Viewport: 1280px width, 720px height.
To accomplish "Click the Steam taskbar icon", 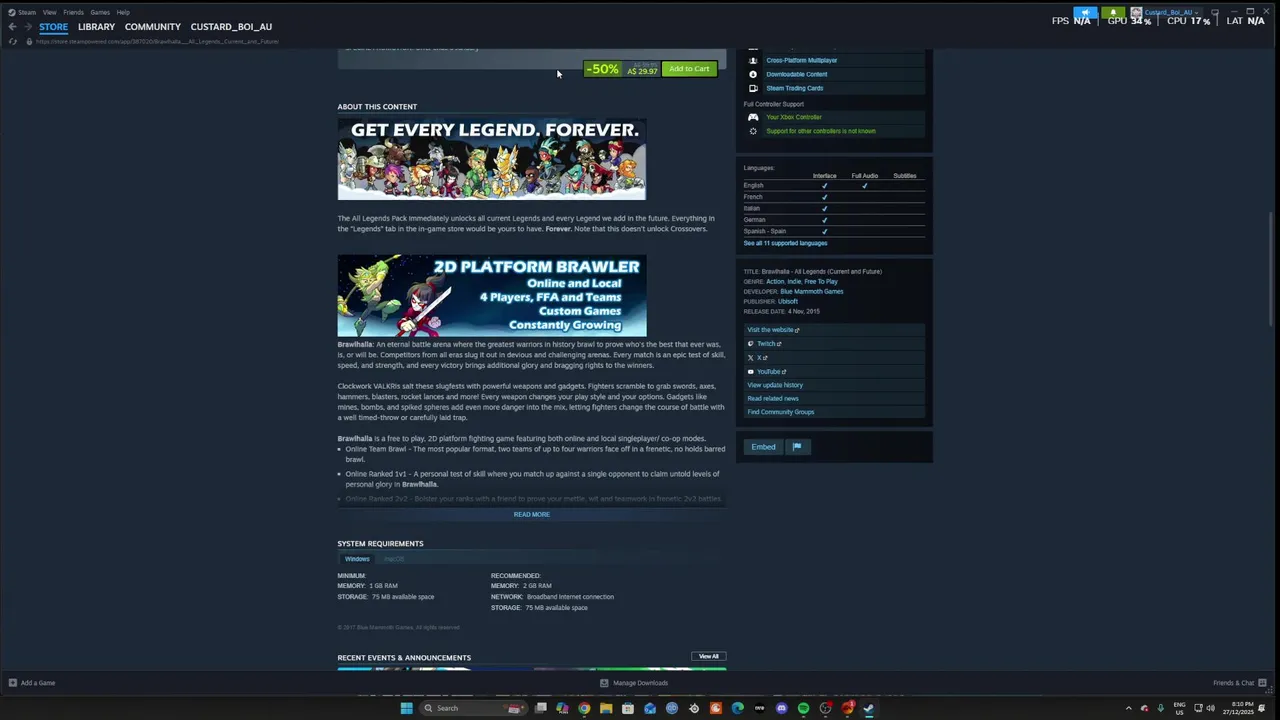I will (869, 708).
